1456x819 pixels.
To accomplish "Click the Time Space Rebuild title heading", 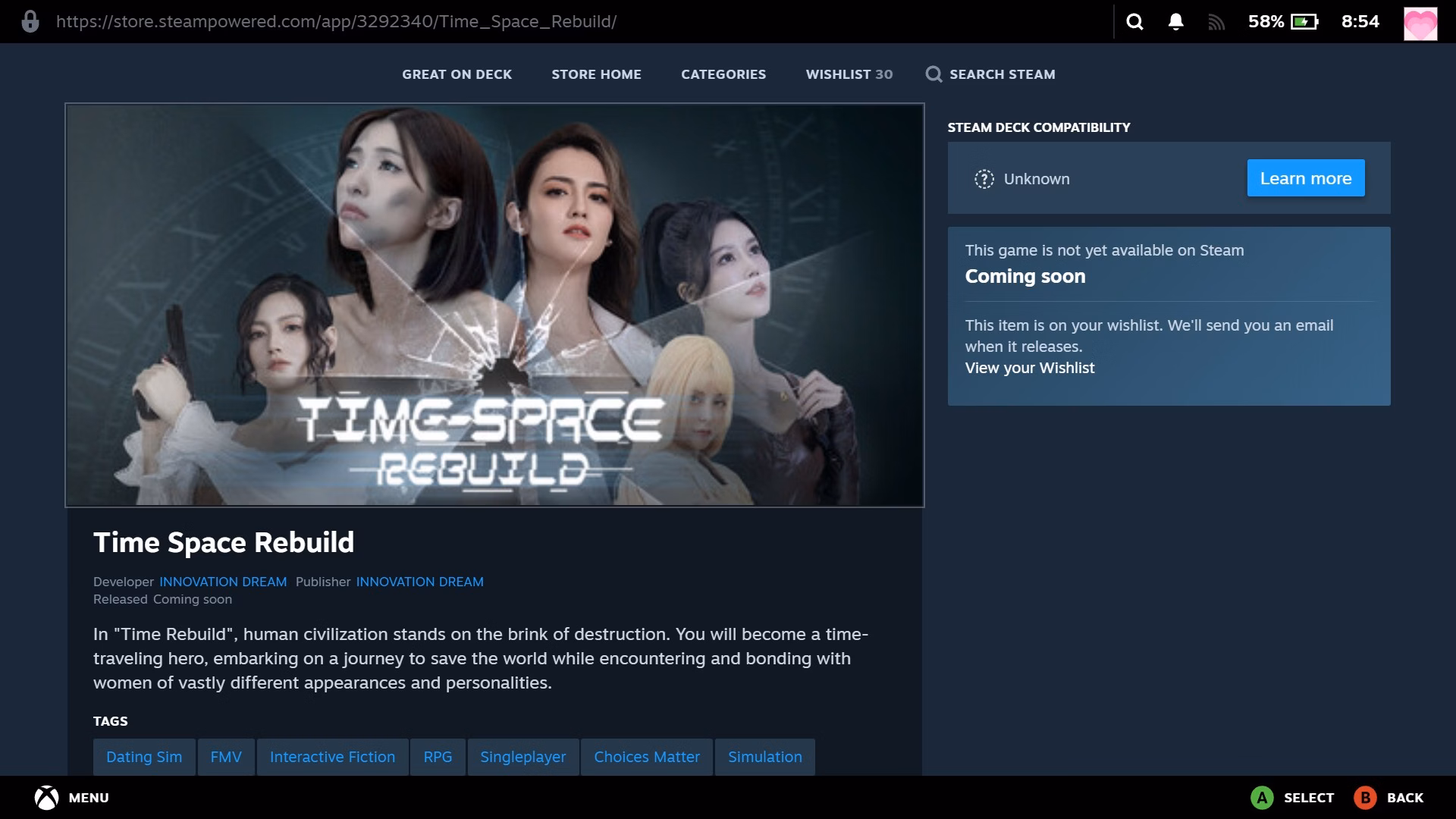I will (x=224, y=542).
